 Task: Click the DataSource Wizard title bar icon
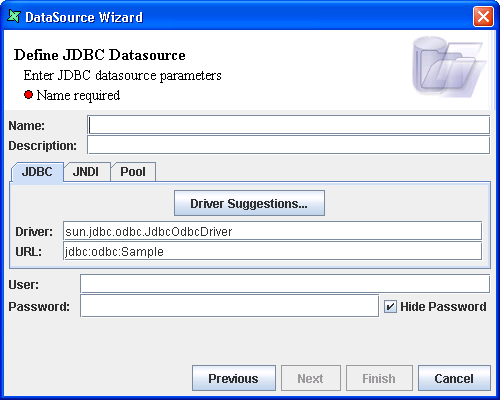pos(14,16)
